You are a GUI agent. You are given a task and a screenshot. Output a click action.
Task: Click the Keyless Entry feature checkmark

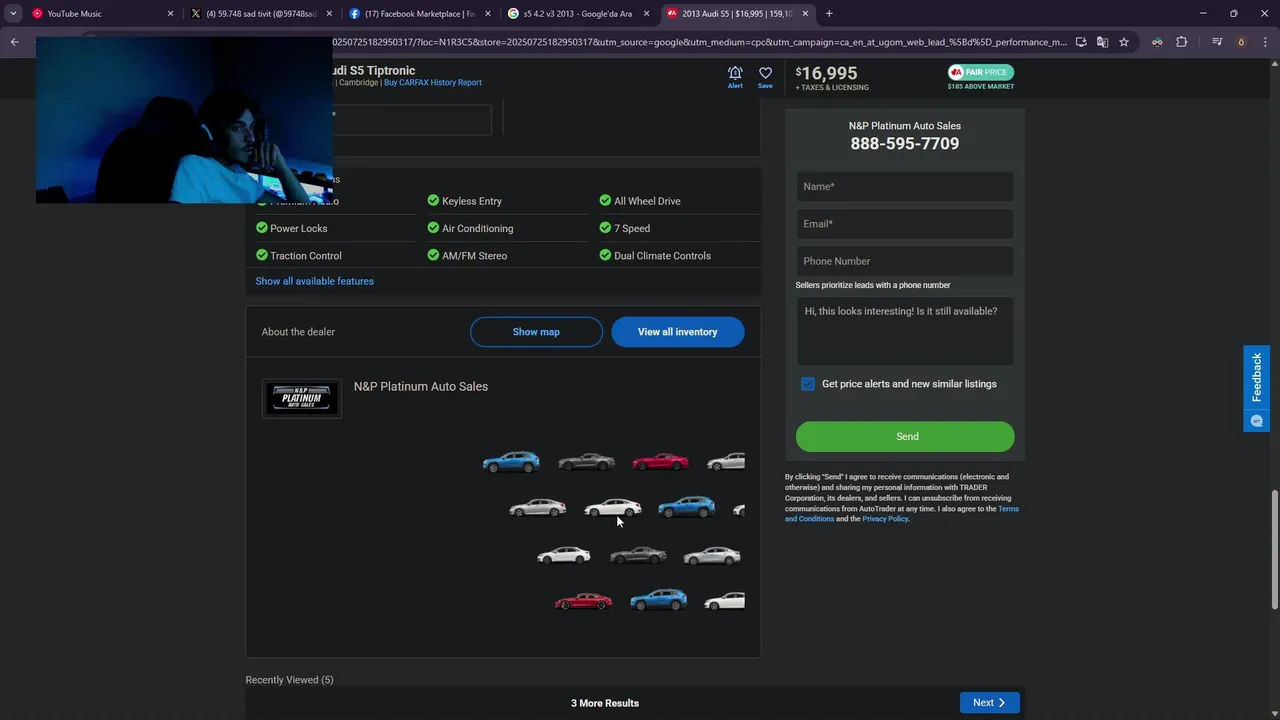tap(433, 200)
